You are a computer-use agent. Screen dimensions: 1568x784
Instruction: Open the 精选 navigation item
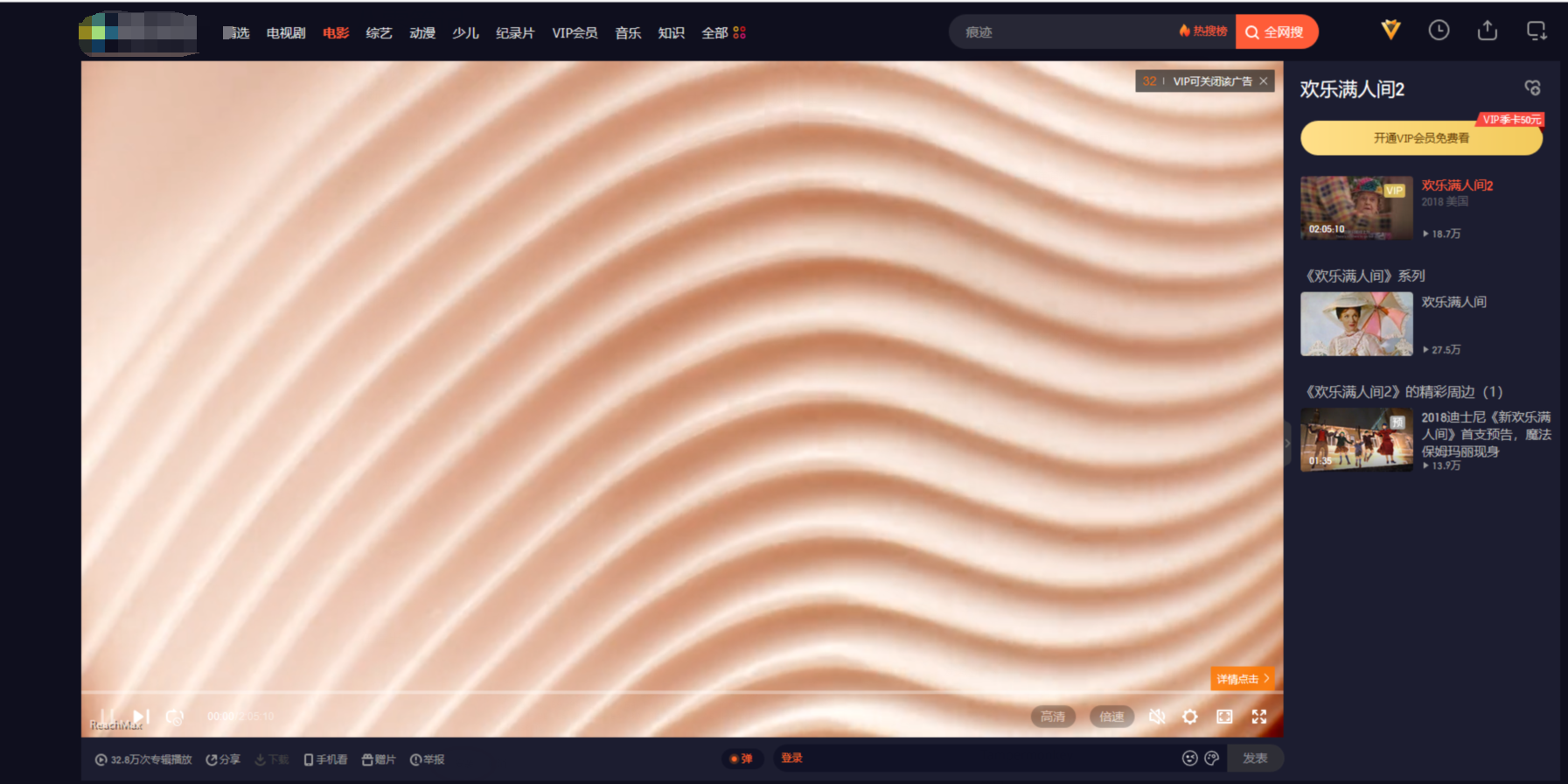click(x=236, y=32)
